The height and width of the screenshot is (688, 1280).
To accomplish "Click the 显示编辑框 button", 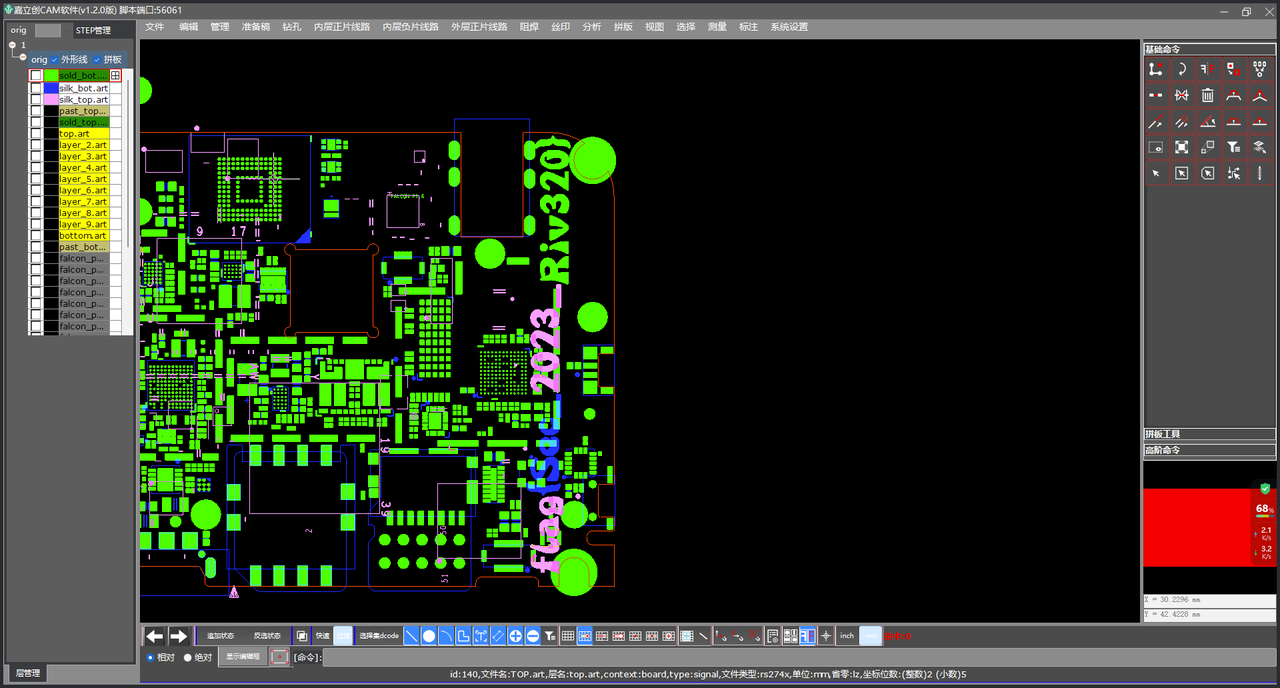I will pos(242,657).
